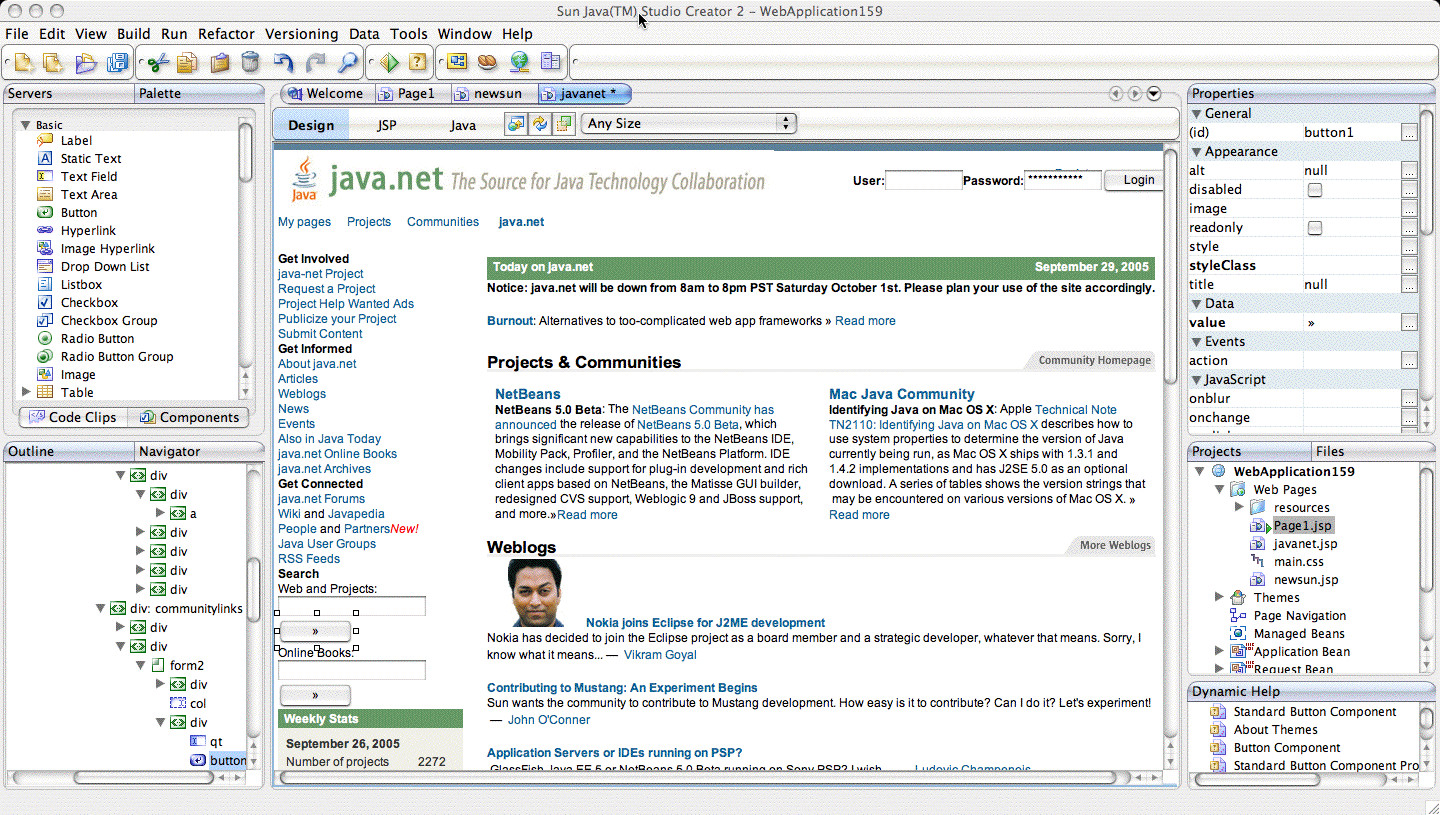Click the coffee beans toolbar icon

tap(487, 63)
